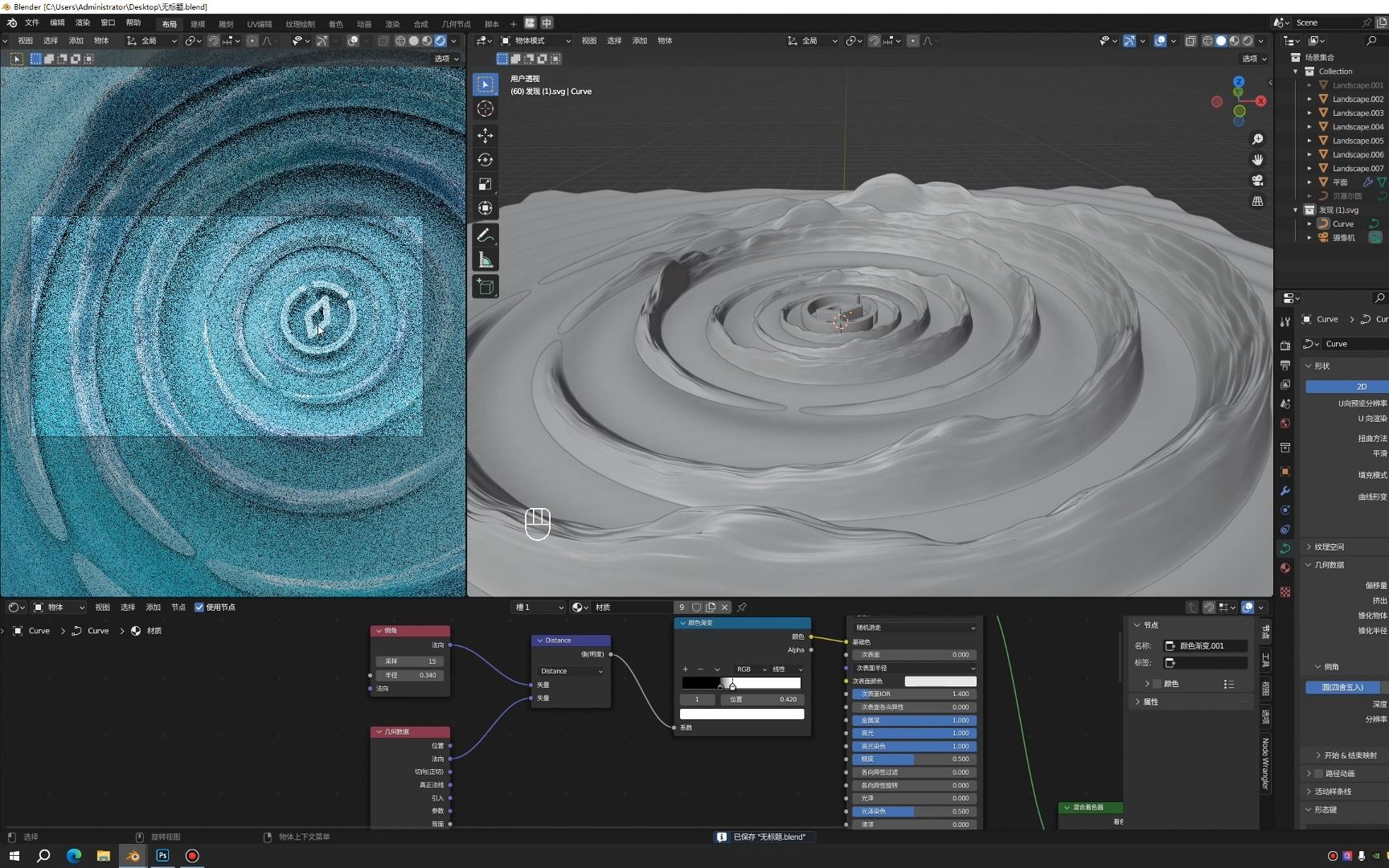Select the Annotate pencil tool
This screenshot has height=868, width=1389.
point(486,235)
